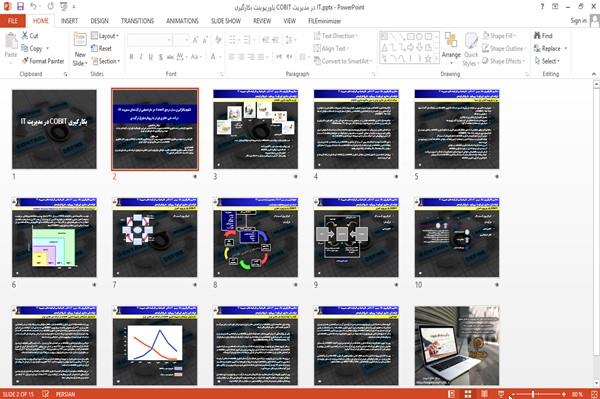Viewport: 600px width, 399px height.
Task: Click the Quick Styles button
Action: pos(470,49)
